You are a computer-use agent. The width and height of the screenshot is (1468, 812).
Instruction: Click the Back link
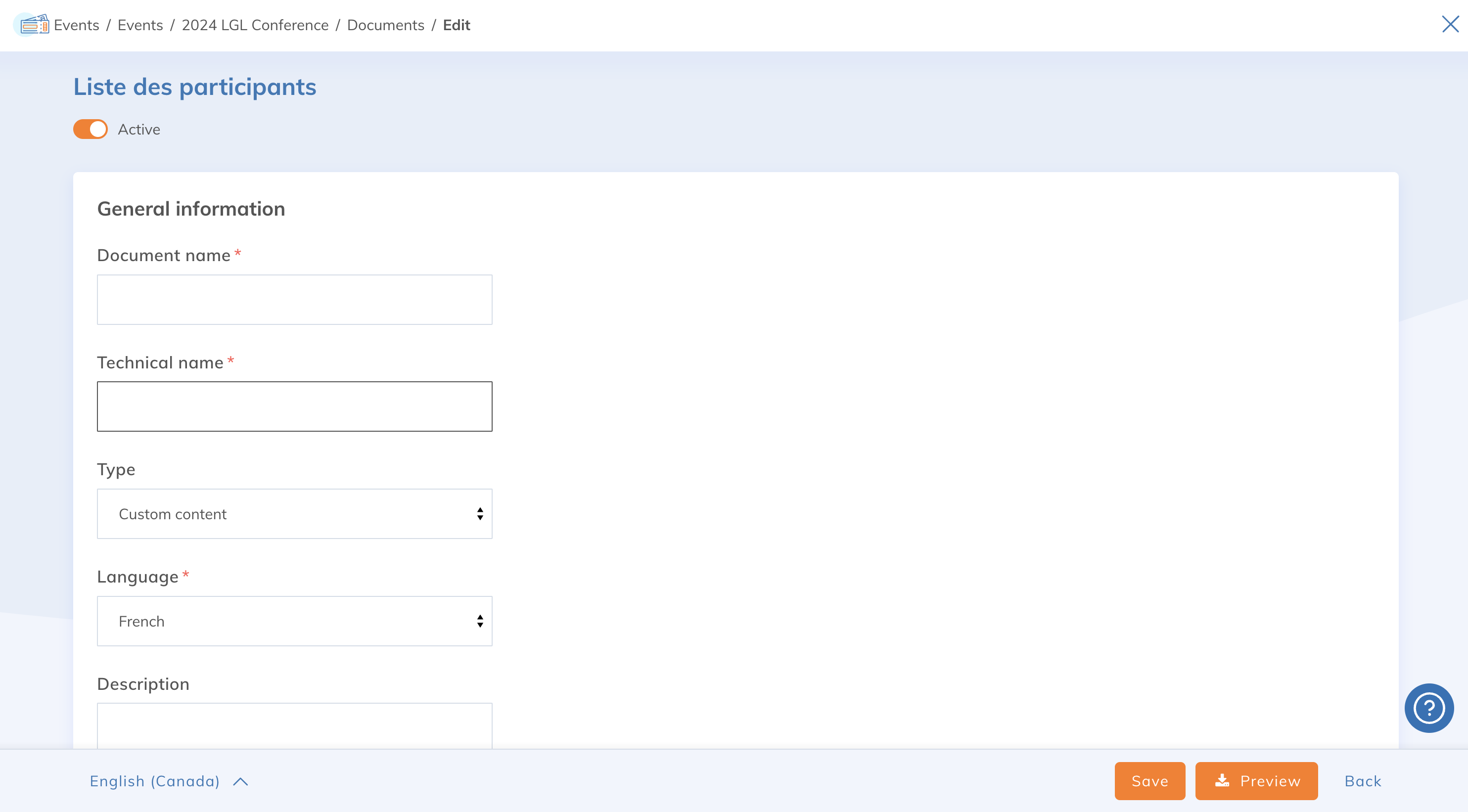(x=1363, y=781)
